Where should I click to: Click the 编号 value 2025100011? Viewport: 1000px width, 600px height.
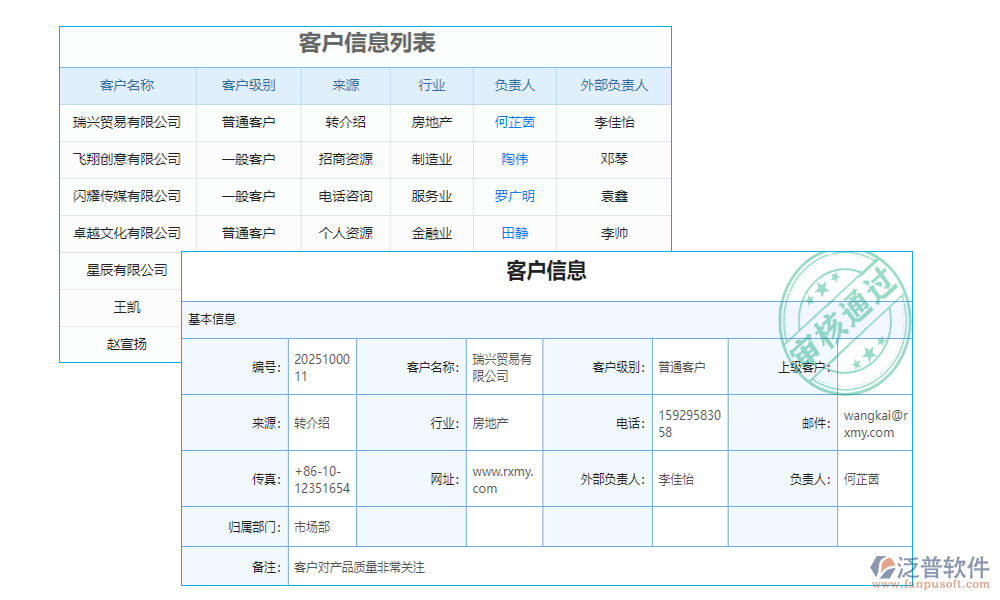point(318,367)
